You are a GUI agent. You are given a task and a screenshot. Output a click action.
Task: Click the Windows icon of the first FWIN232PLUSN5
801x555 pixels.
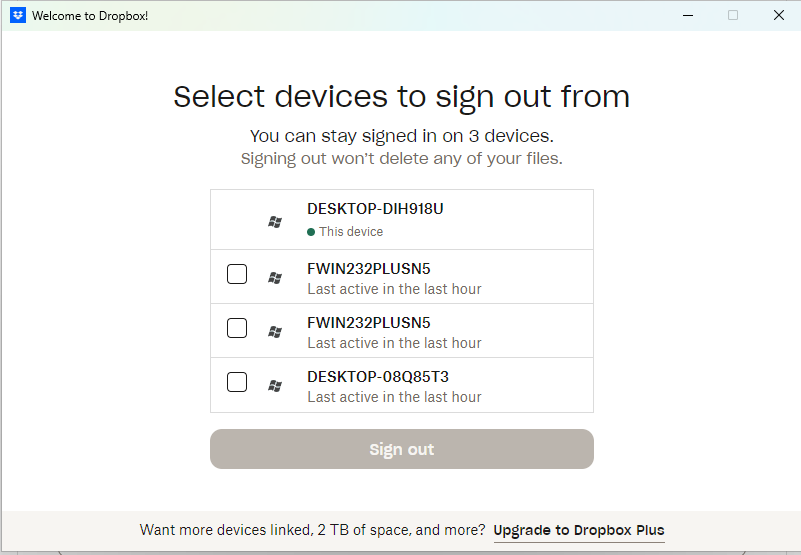[x=275, y=278]
